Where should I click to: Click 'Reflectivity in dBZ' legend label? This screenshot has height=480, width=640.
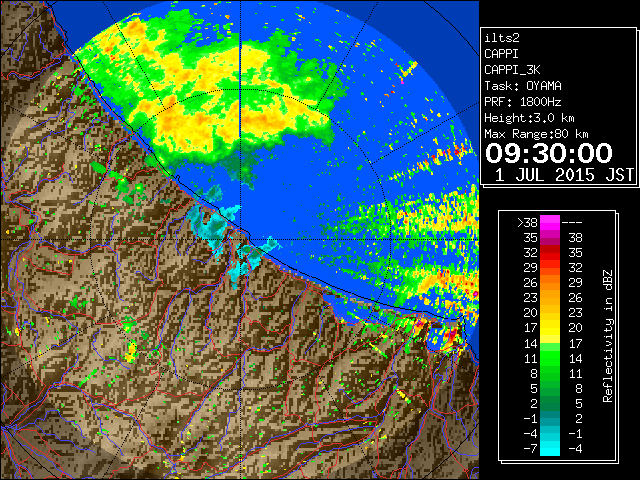(x=608, y=336)
